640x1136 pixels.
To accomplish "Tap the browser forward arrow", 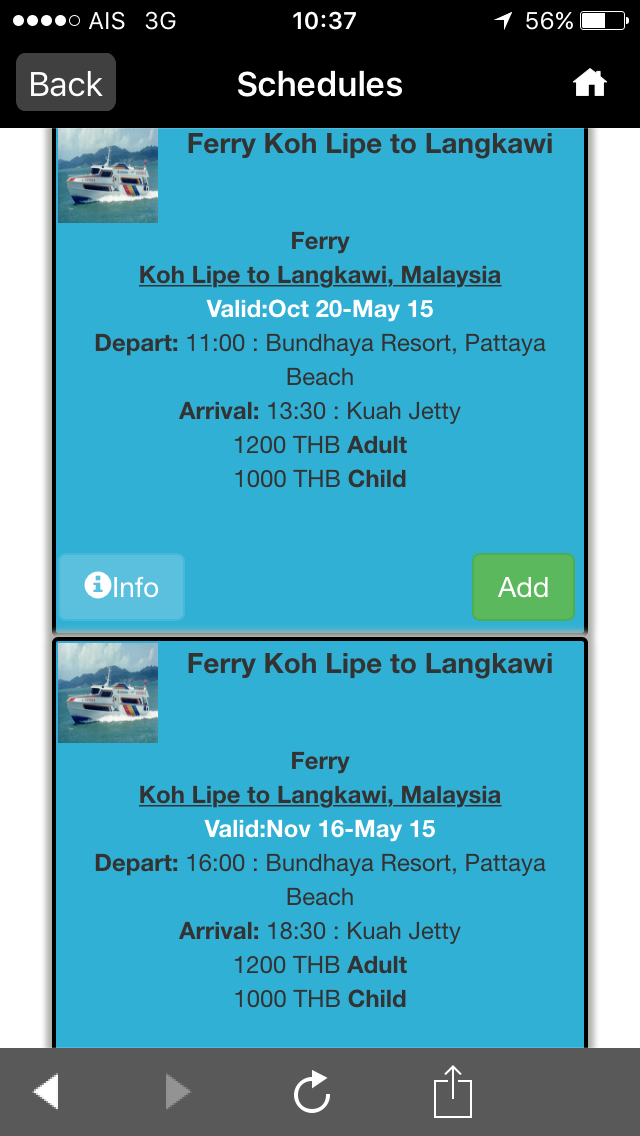I will coord(177,1090).
